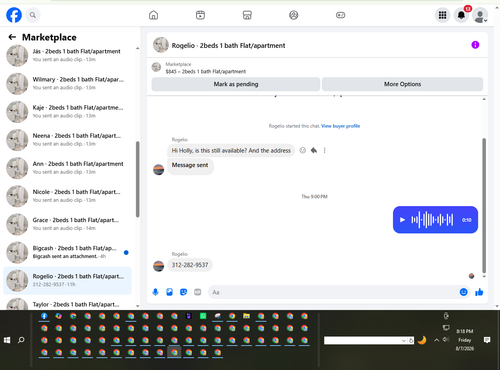Image resolution: width=500 pixels, height=370 pixels.
Task: Click the 'Hi Holly, is this still available' message
Action: [231, 151]
